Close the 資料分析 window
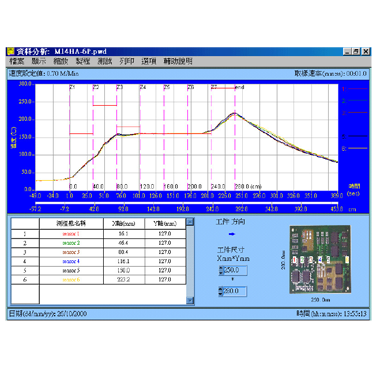 (366, 51)
